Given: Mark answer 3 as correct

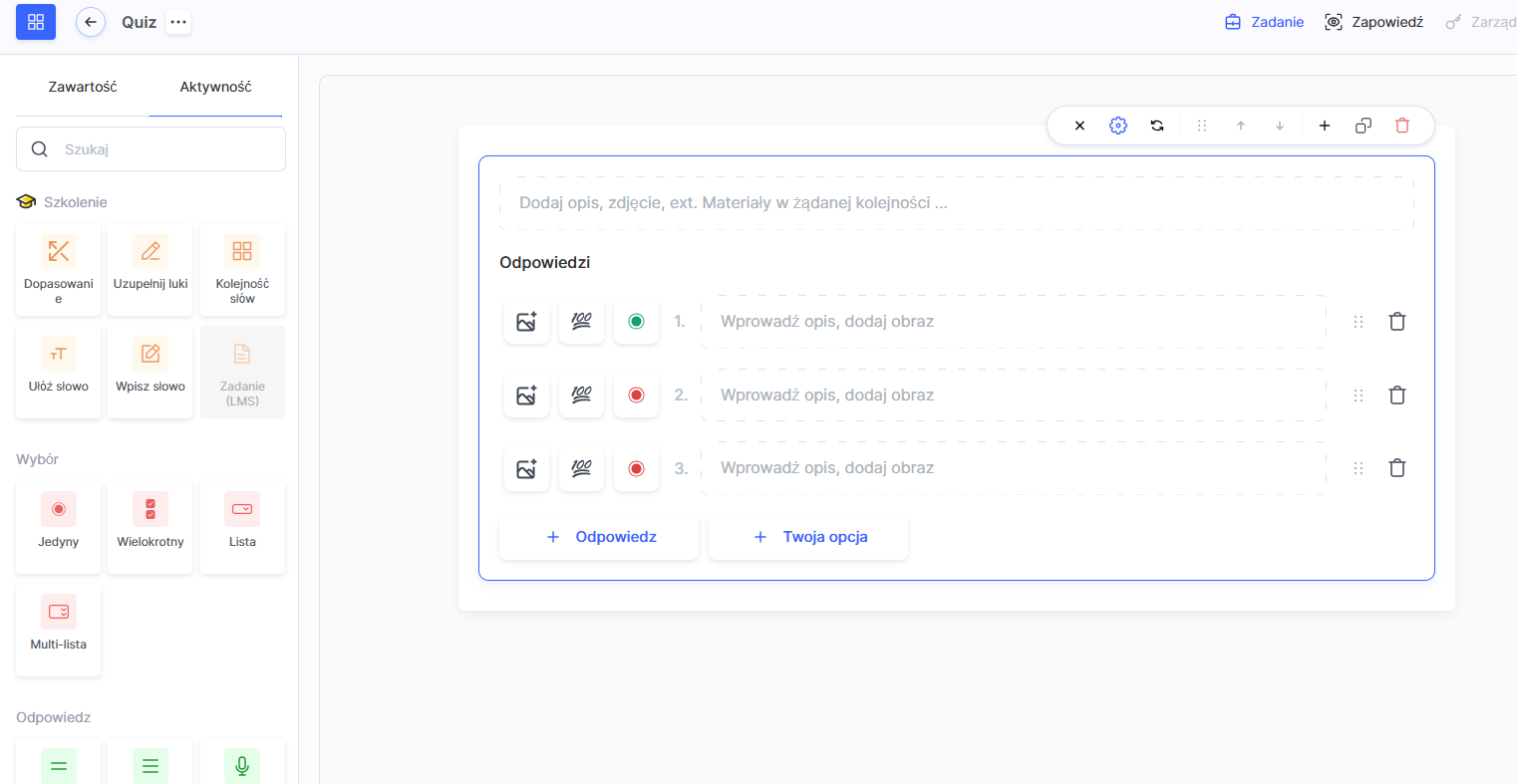Looking at the screenshot, I should (636, 468).
